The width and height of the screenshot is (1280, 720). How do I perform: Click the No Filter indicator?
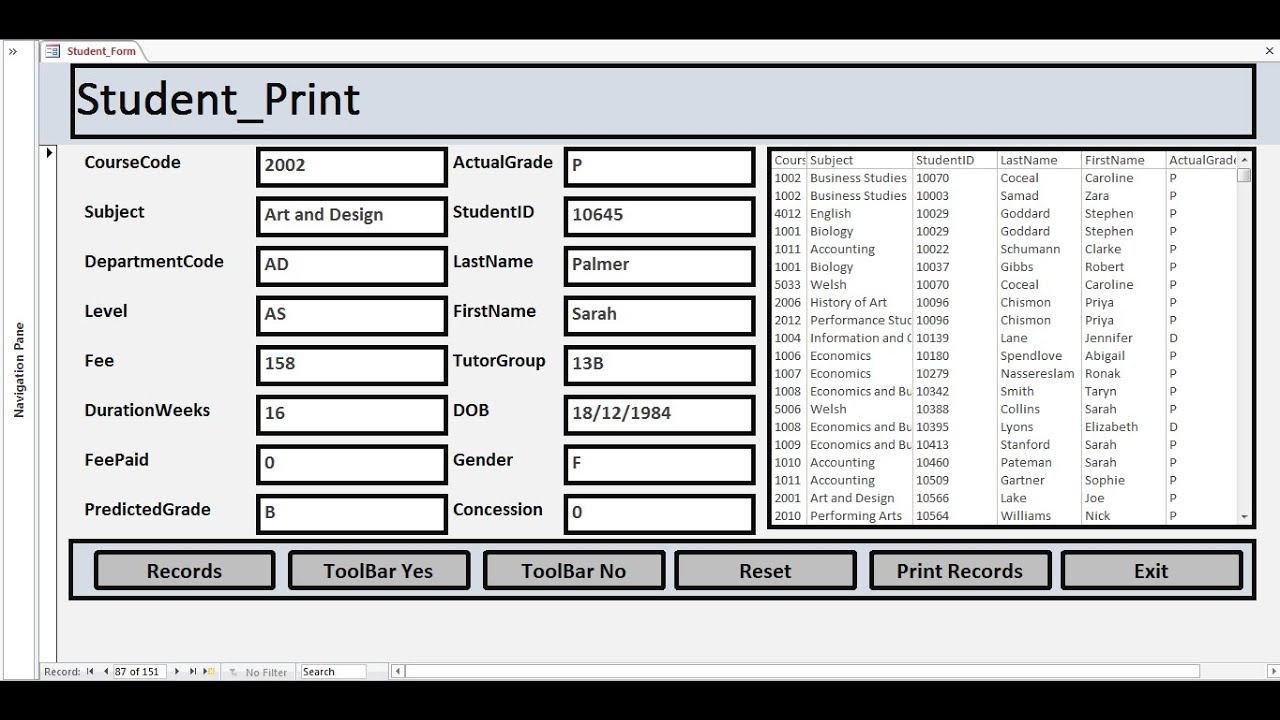258,672
